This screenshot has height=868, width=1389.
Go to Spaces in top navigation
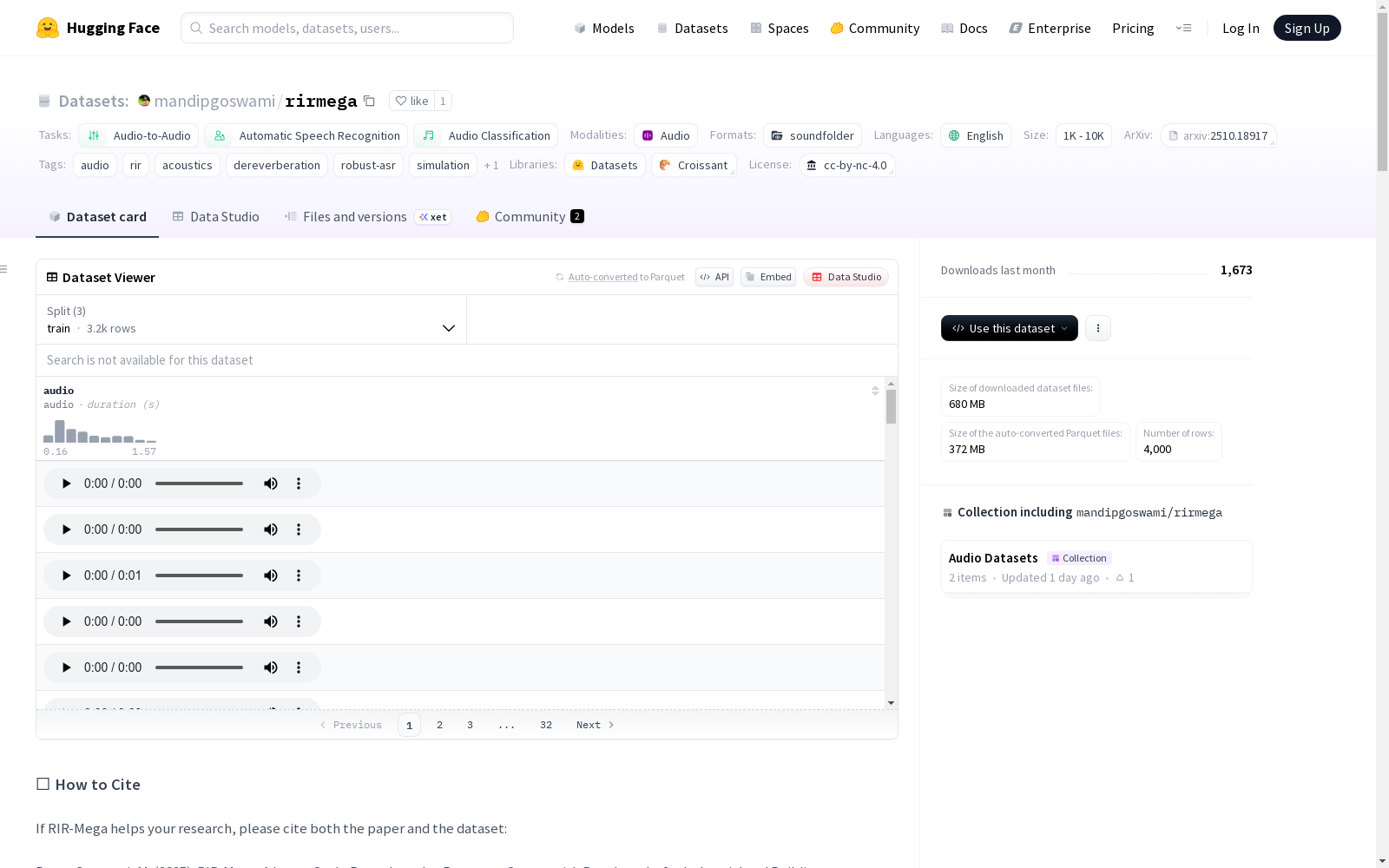click(x=780, y=28)
